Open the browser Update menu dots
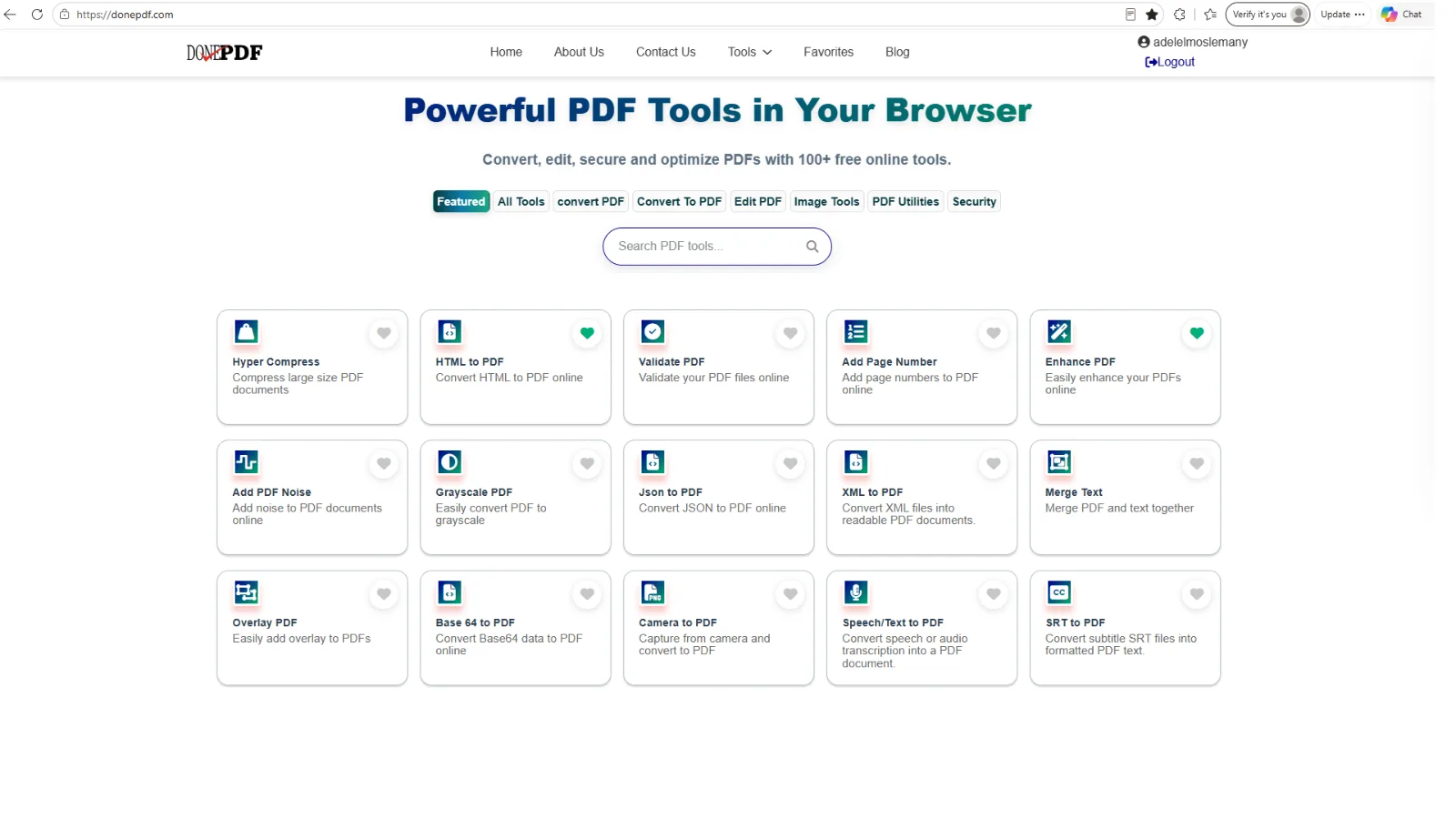Viewport: 1456px width, 819px height. [x=1360, y=15]
